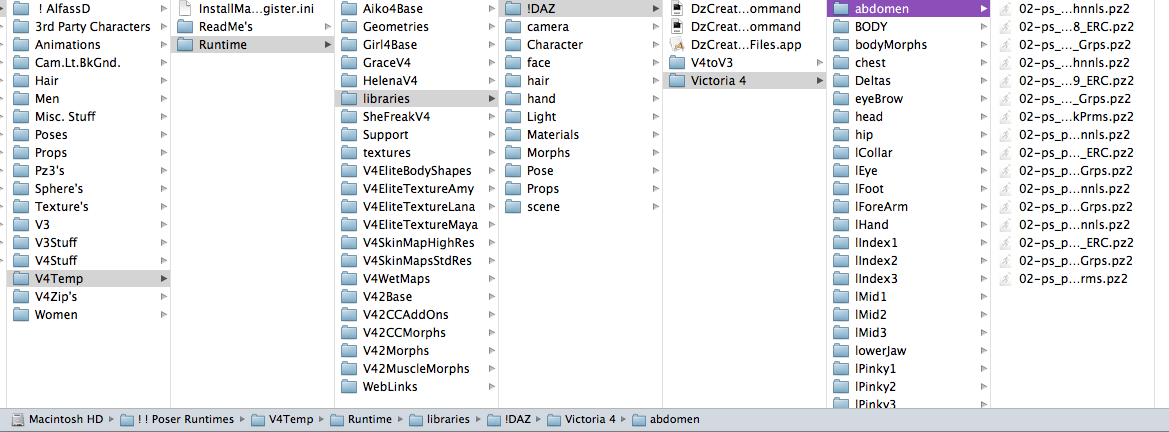This screenshot has height=432, width=1169.
Task: Click the Women folder icon
Action: (22, 315)
